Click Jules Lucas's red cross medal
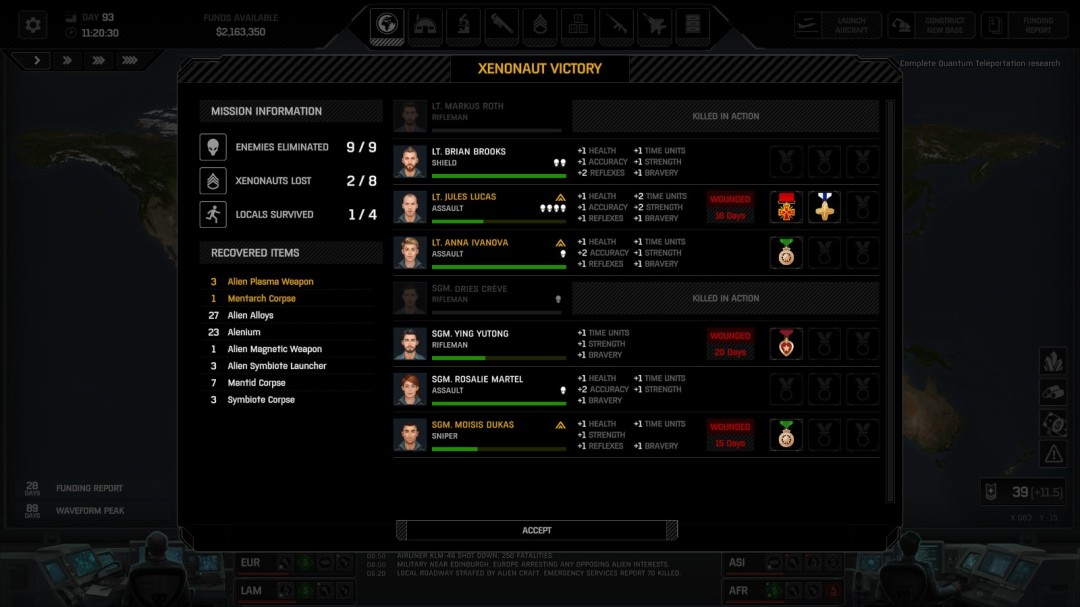Screen dimensions: 1080x607 [786, 207]
